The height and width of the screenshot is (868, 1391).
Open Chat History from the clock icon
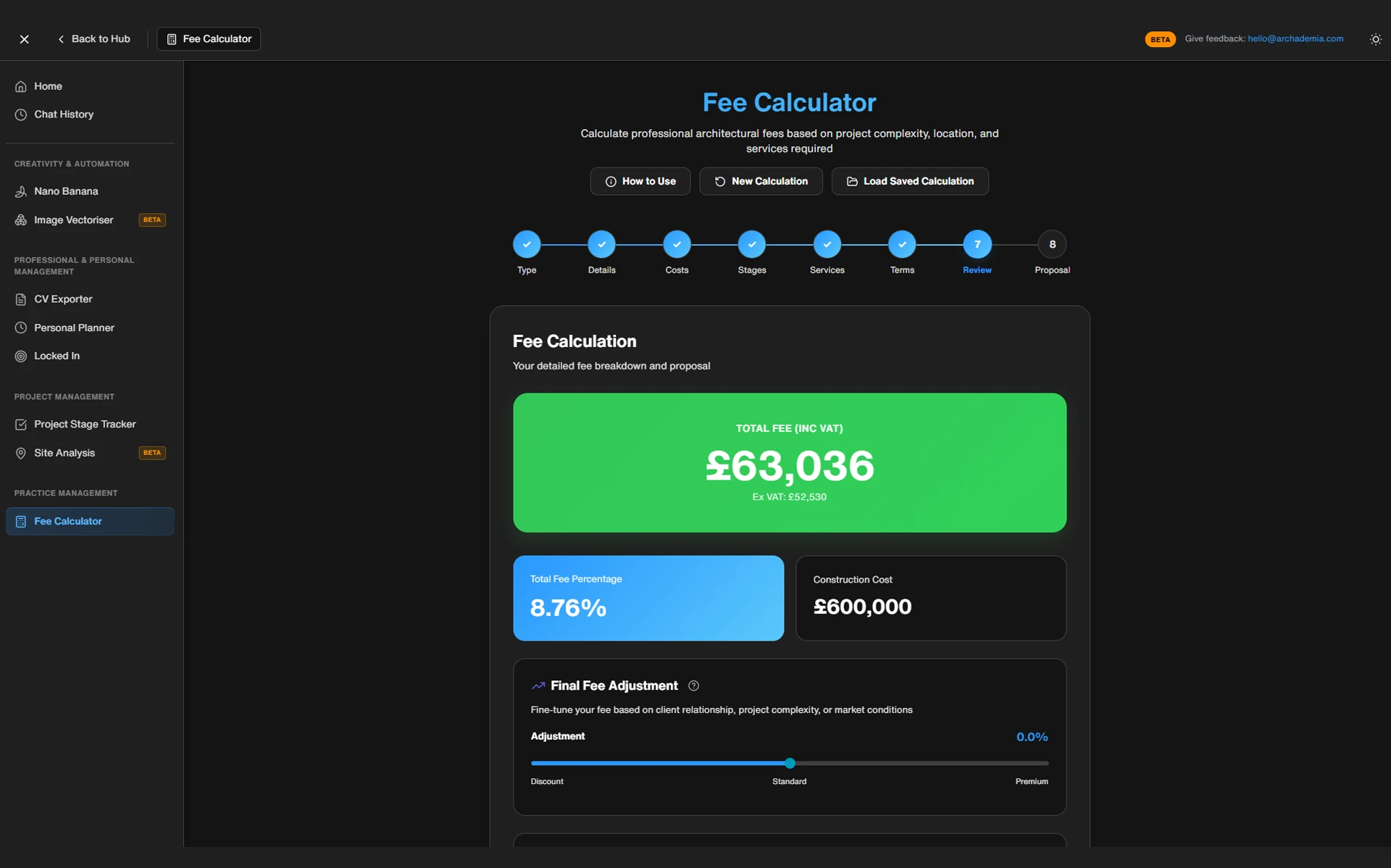[21, 114]
